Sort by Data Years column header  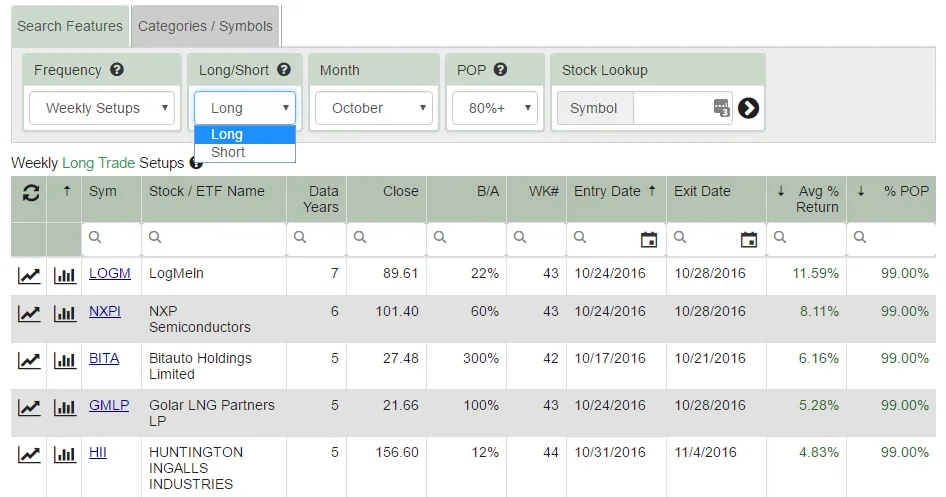click(x=316, y=199)
